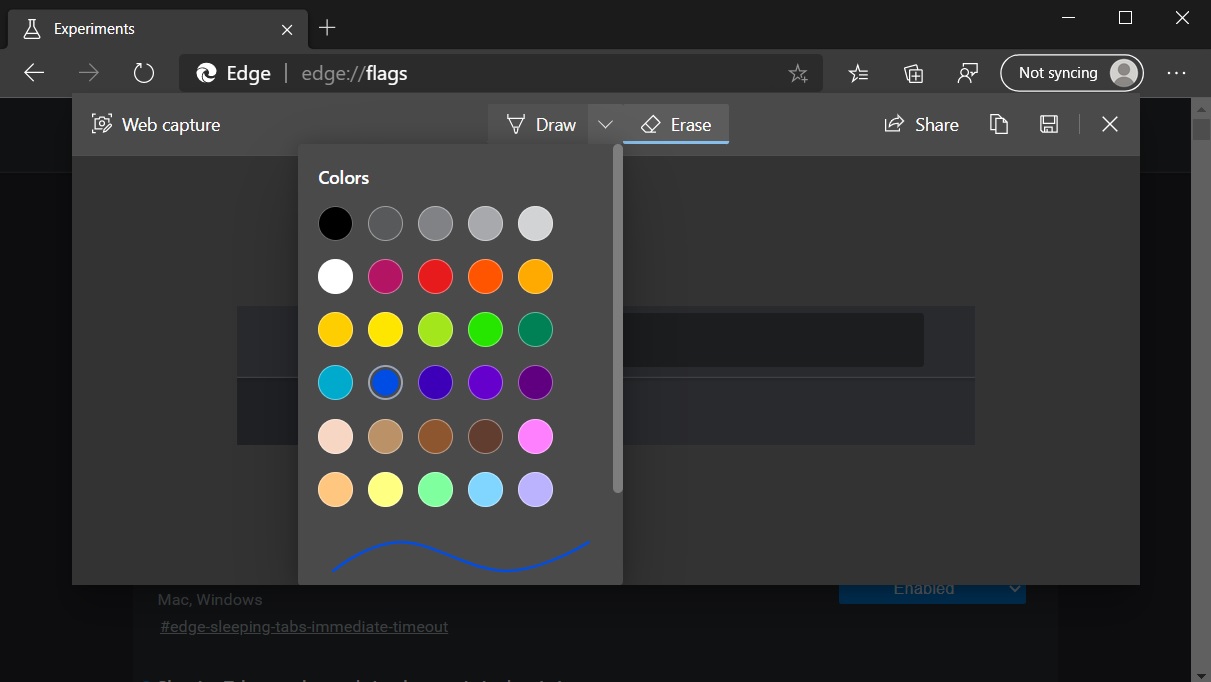
Task: Close the Web capture panel
Action: point(1109,124)
